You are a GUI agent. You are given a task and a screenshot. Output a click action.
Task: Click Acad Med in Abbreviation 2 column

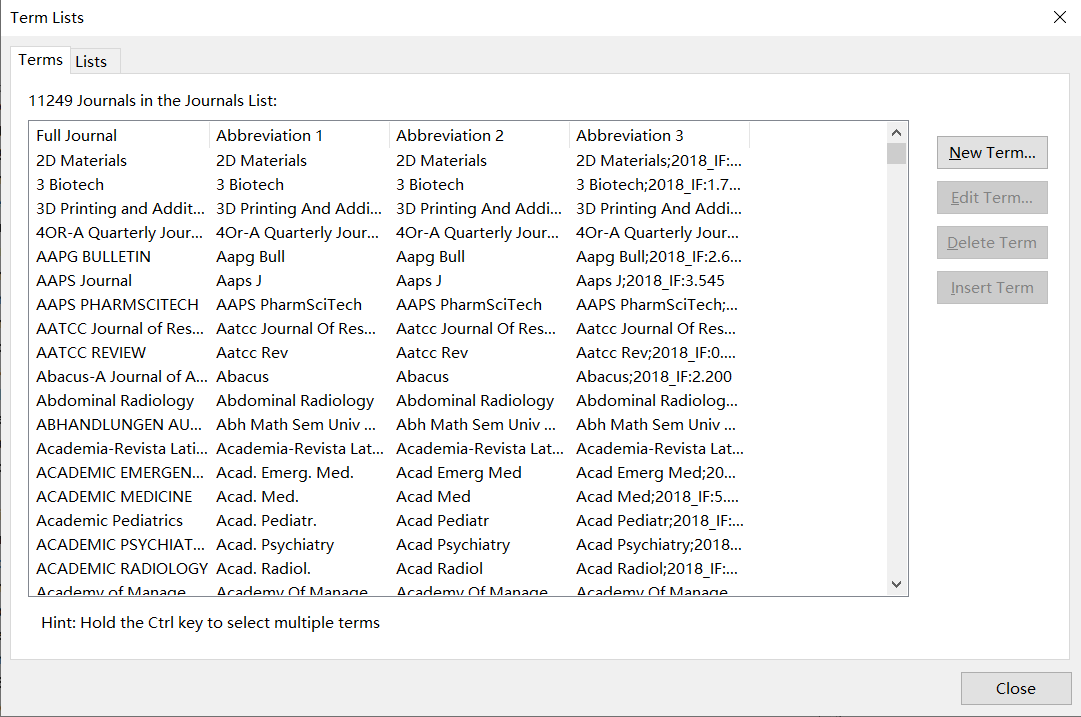click(x=433, y=497)
